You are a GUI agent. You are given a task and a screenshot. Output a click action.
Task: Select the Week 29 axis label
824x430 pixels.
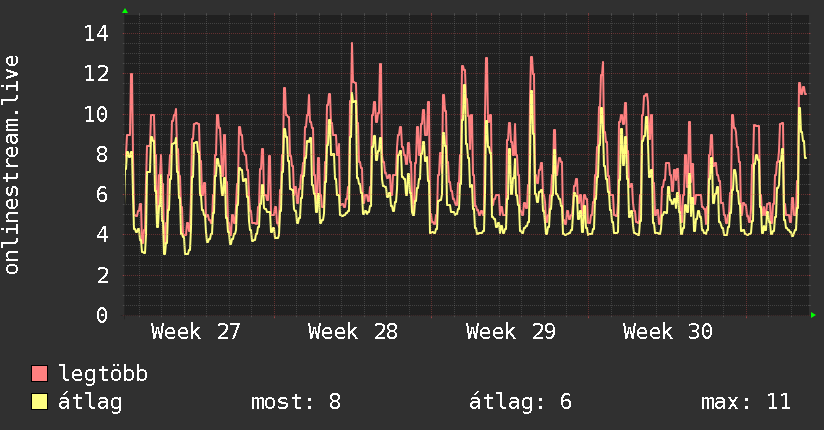(x=510, y=332)
